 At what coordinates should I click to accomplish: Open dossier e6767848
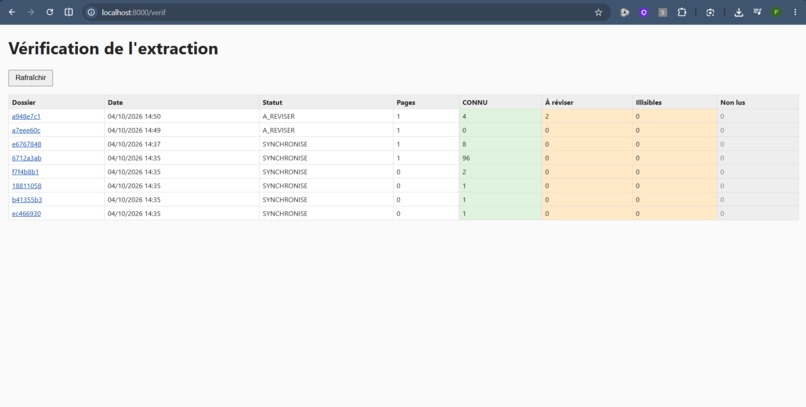pyautogui.click(x=27, y=144)
